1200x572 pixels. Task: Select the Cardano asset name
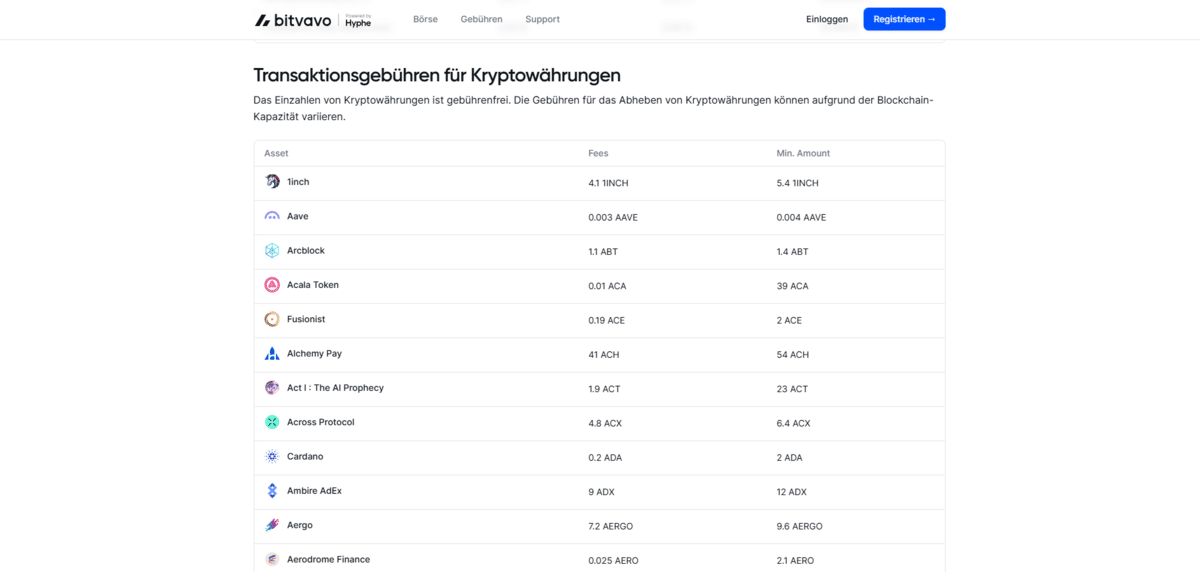[x=305, y=456]
